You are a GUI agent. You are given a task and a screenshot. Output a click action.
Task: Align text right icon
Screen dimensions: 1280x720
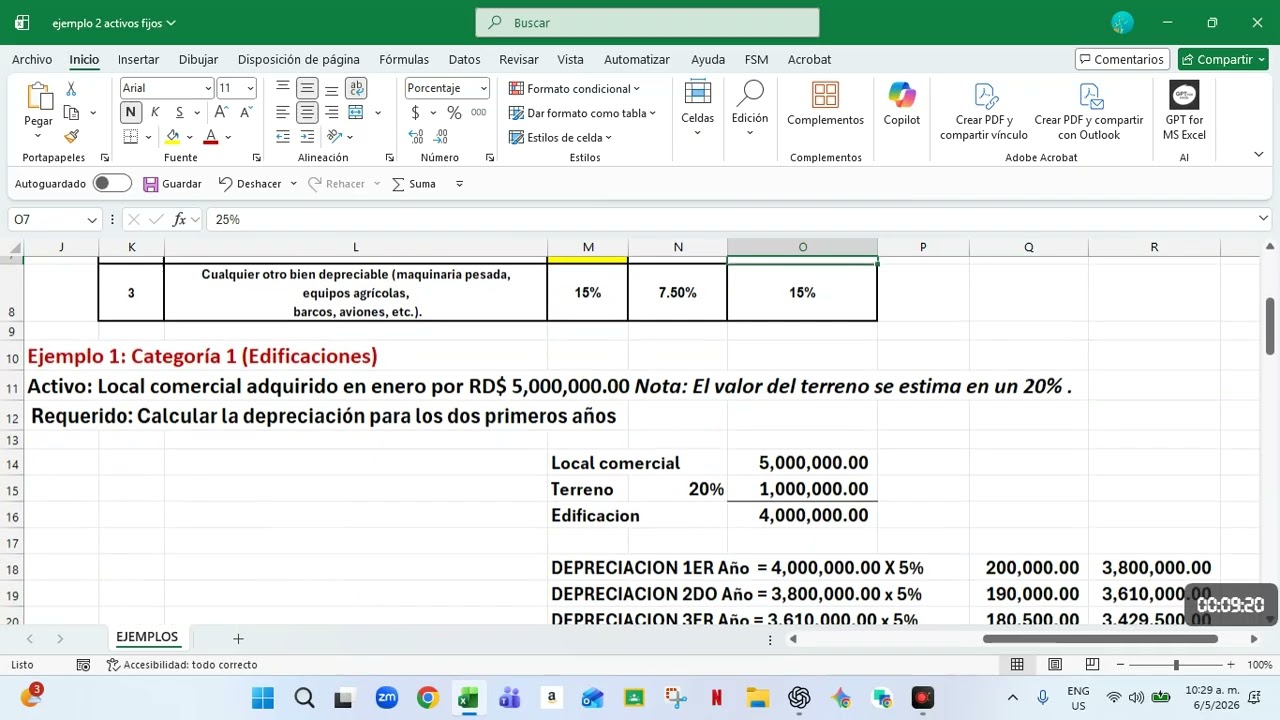[x=331, y=112]
